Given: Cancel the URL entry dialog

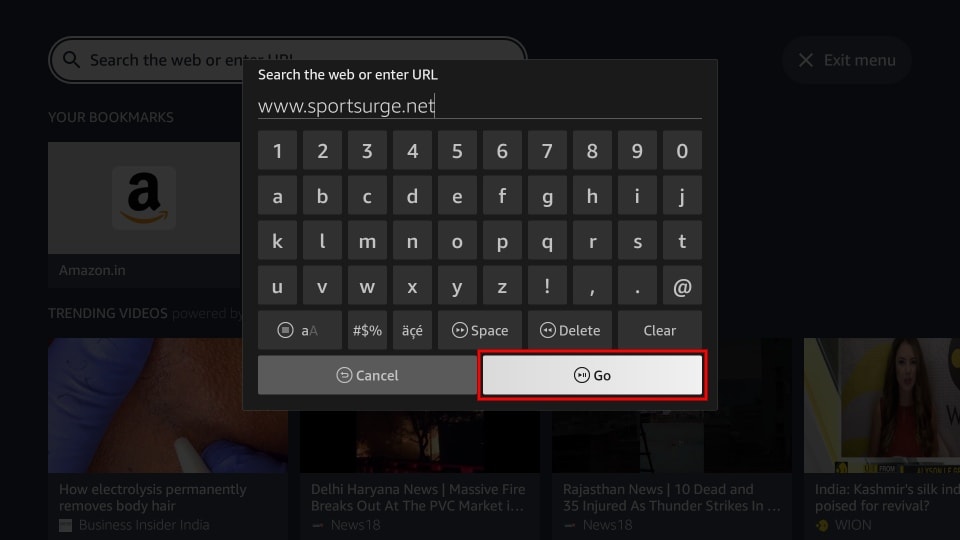Looking at the screenshot, I should 367,375.
